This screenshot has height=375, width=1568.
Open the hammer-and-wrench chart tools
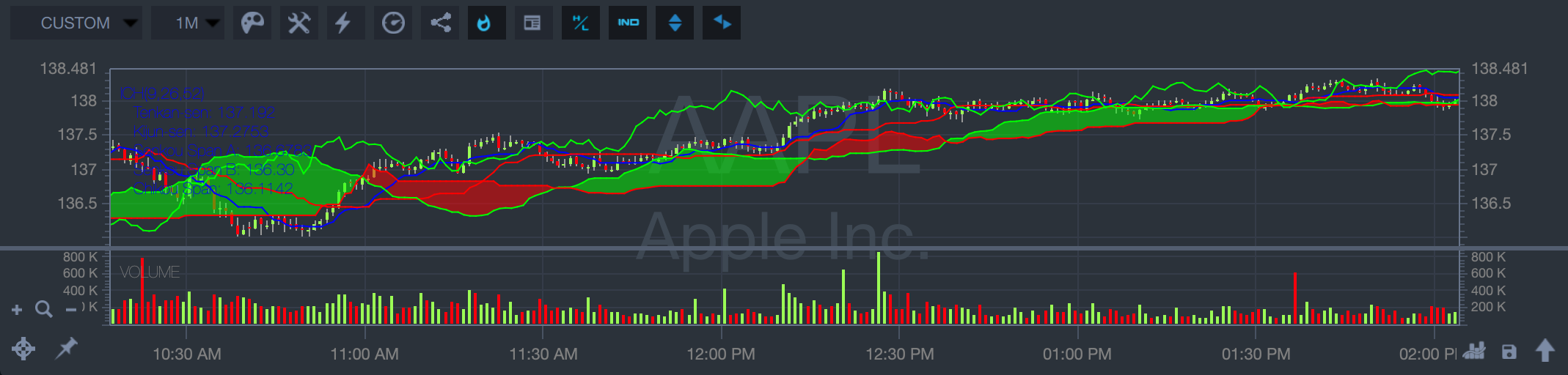click(x=299, y=23)
